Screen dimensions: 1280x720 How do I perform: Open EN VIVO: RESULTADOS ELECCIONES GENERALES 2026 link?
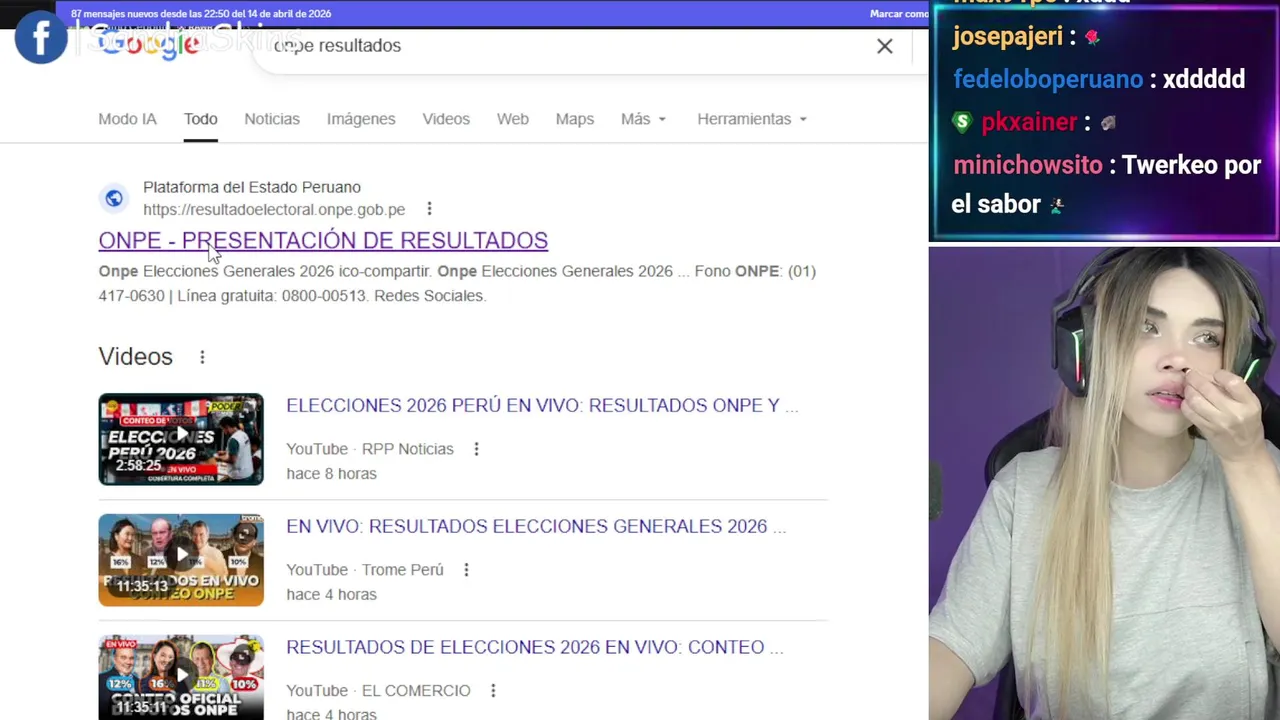(x=536, y=527)
